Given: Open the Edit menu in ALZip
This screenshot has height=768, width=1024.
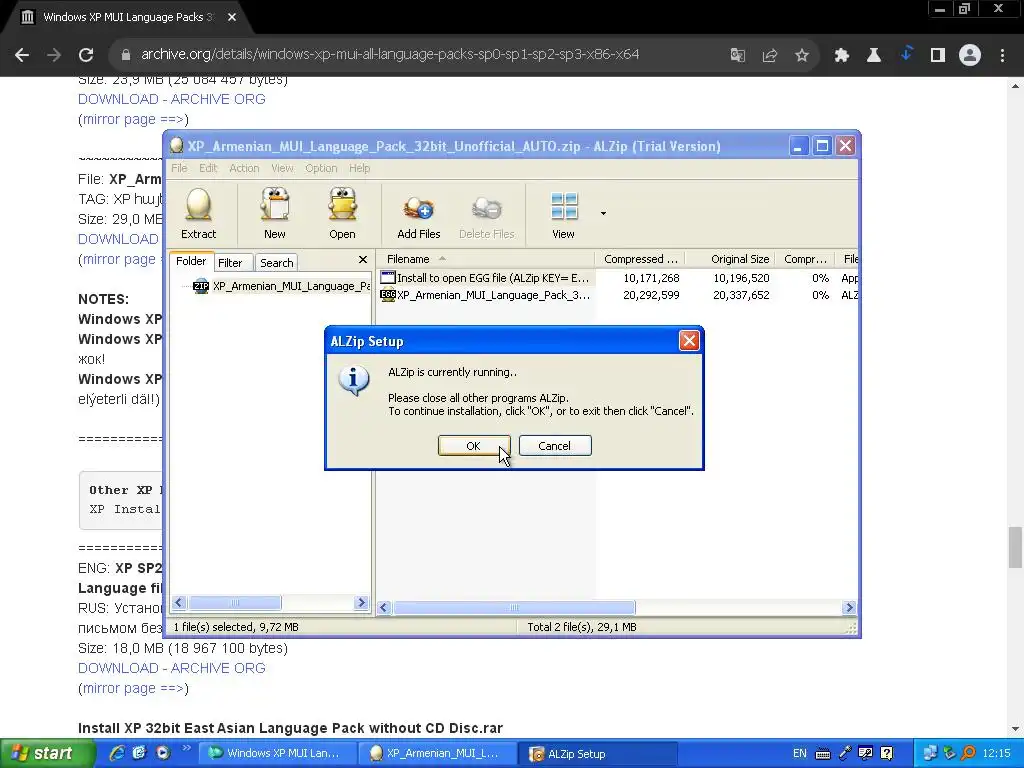Looking at the screenshot, I should [x=208, y=168].
